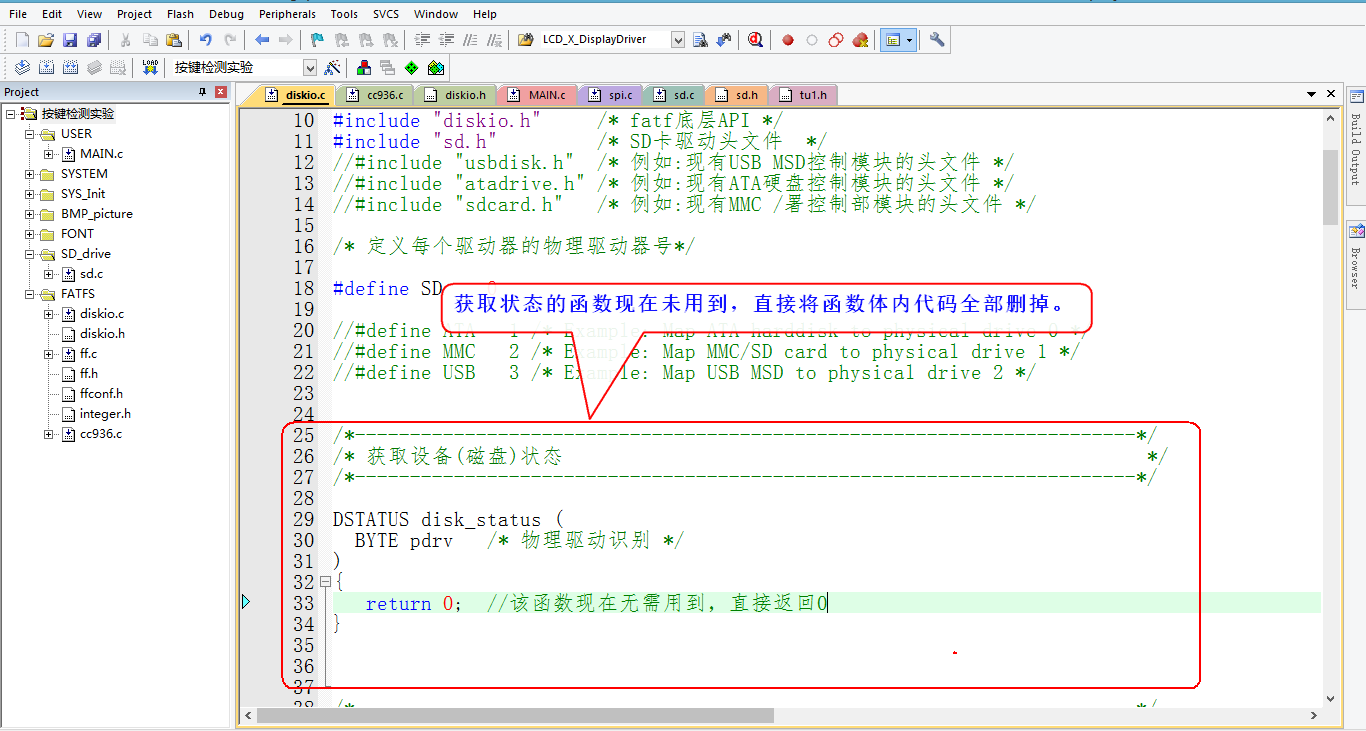The image size is (1366, 731).
Task: Open Options for Target magic wand icon
Action: click(332, 67)
